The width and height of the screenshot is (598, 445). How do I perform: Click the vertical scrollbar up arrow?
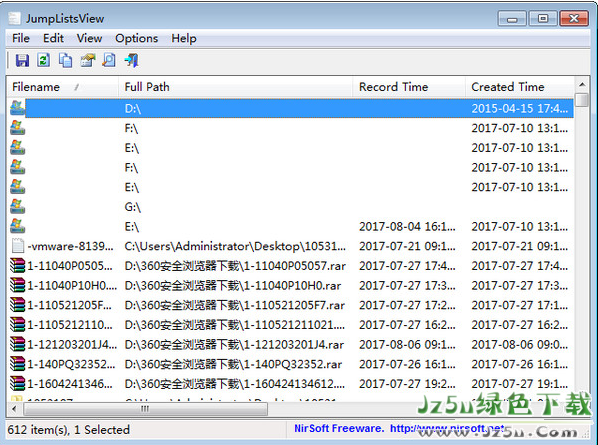click(582, 84)
